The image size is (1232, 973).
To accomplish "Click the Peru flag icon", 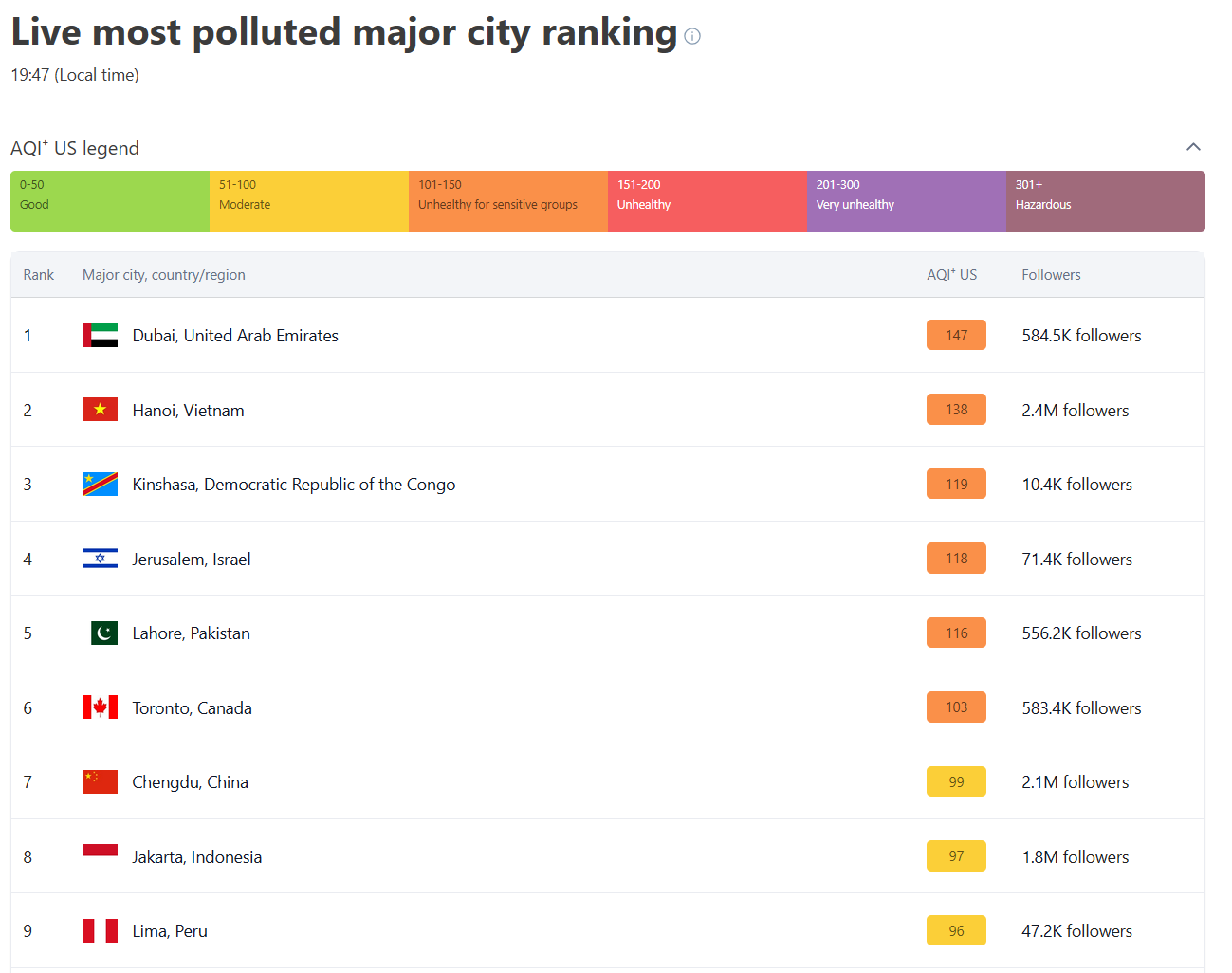I will [100, 931].
